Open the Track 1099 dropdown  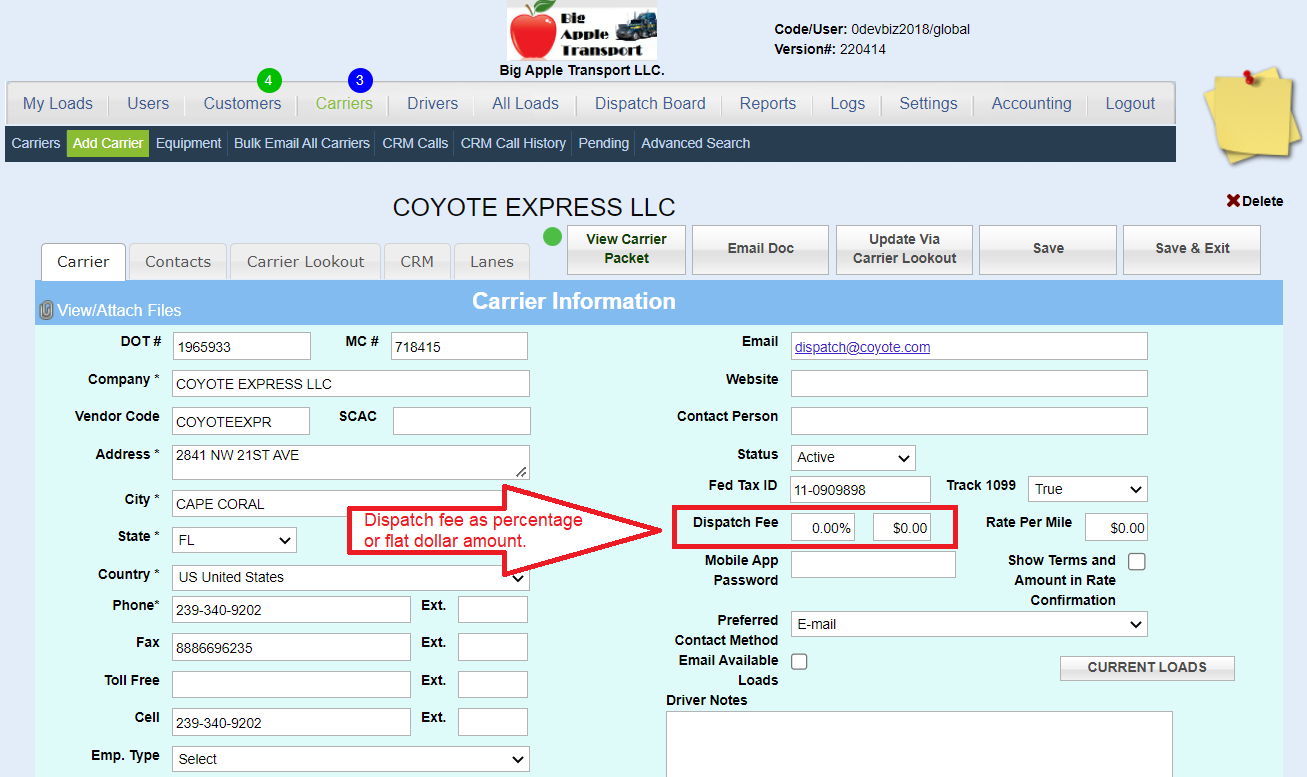pos(1087,489)
